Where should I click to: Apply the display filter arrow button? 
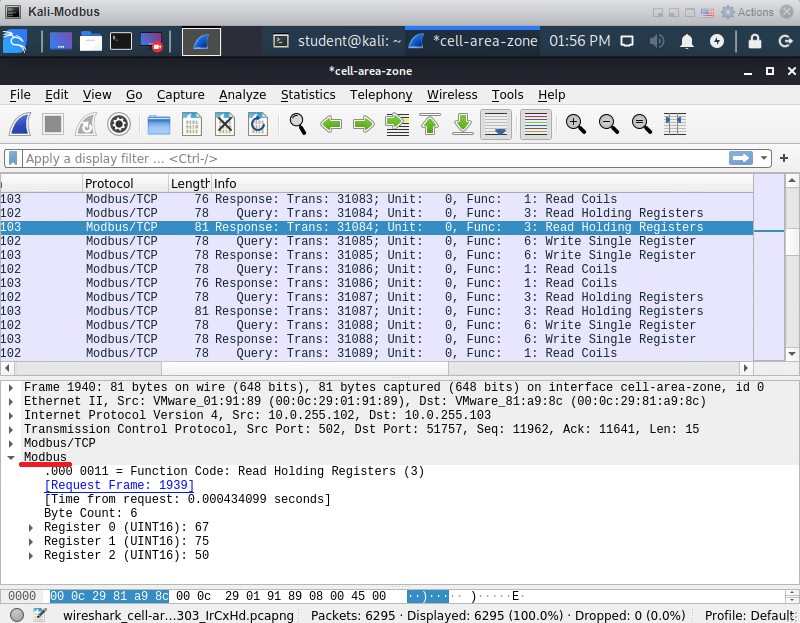pos(741,158)
